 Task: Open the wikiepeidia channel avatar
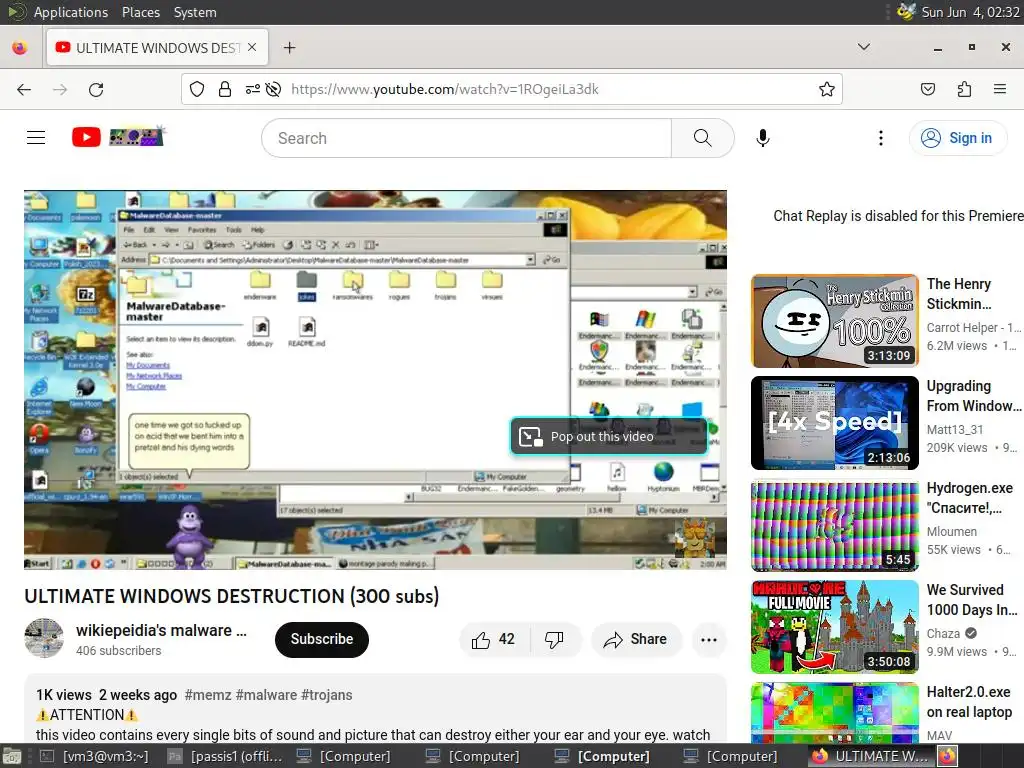pos(44,638)
